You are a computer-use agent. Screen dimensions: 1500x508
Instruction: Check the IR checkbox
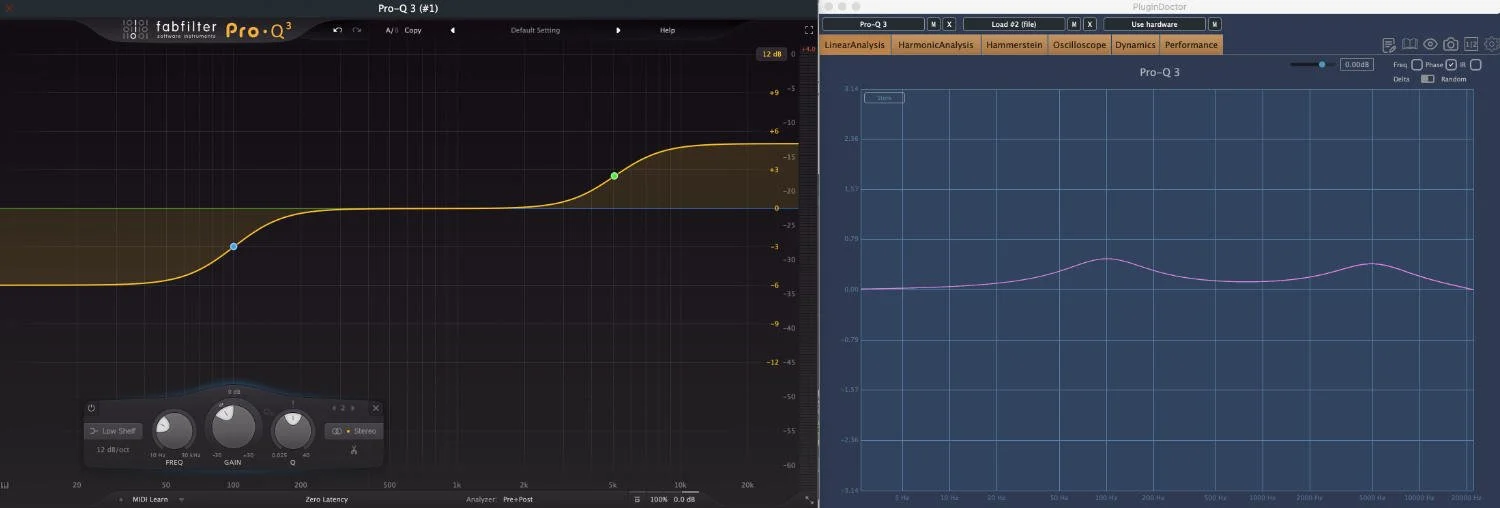pos(1476,65)
